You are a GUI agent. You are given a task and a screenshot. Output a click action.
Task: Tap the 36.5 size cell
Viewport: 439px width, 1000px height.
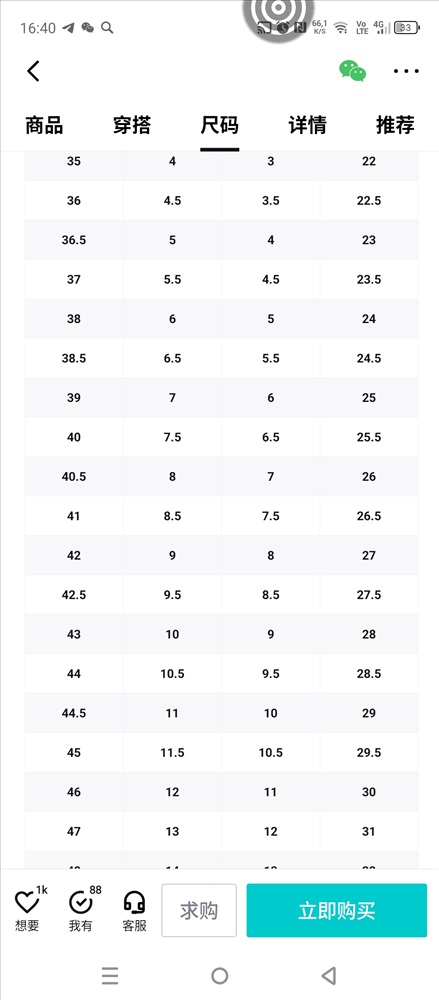tap(74, 240)
